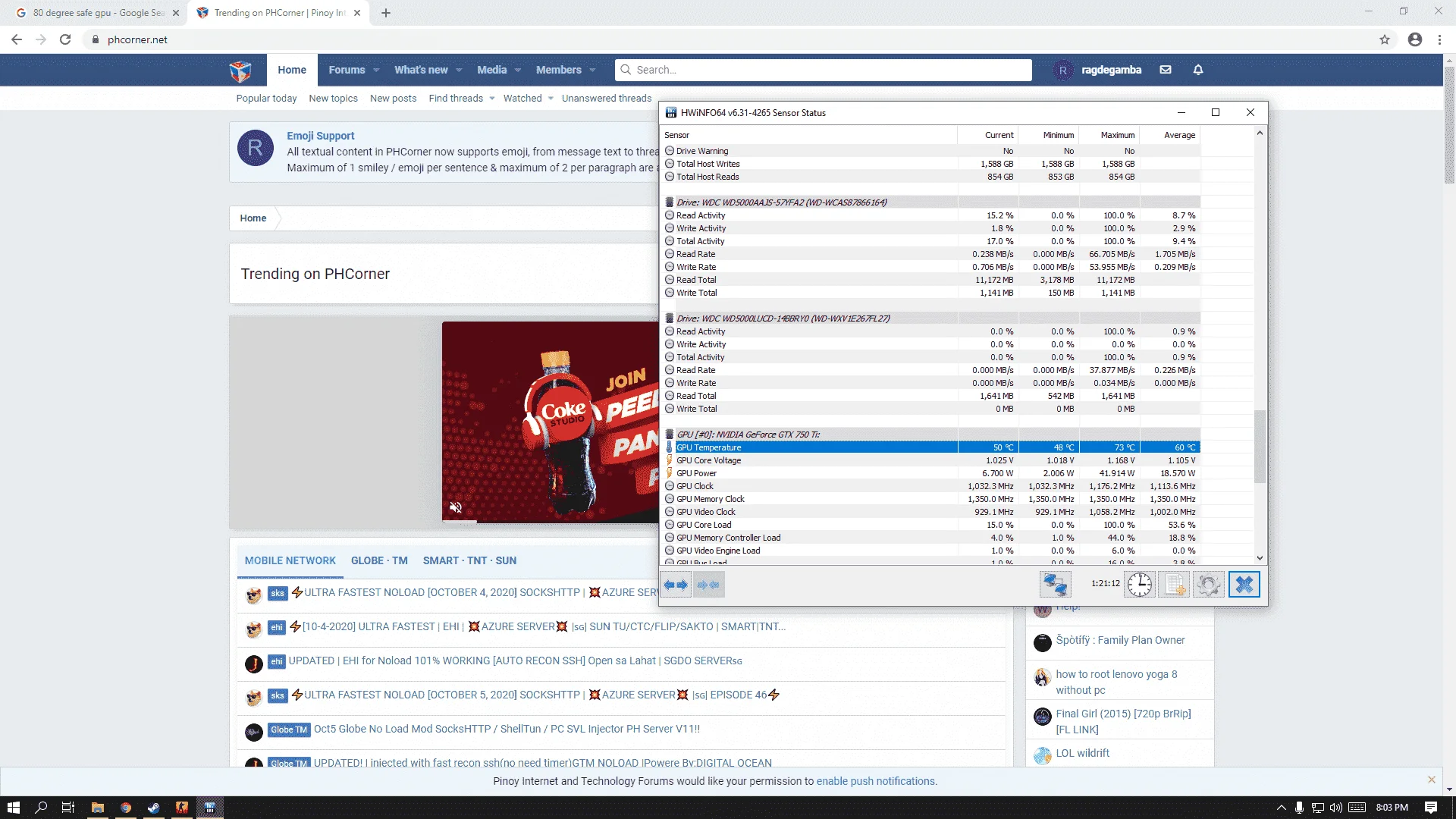Click HWiNFO collapse columns arrows button
This screenshot has width=1456, height=819.
pyautogui.click(x=708, y=585)
